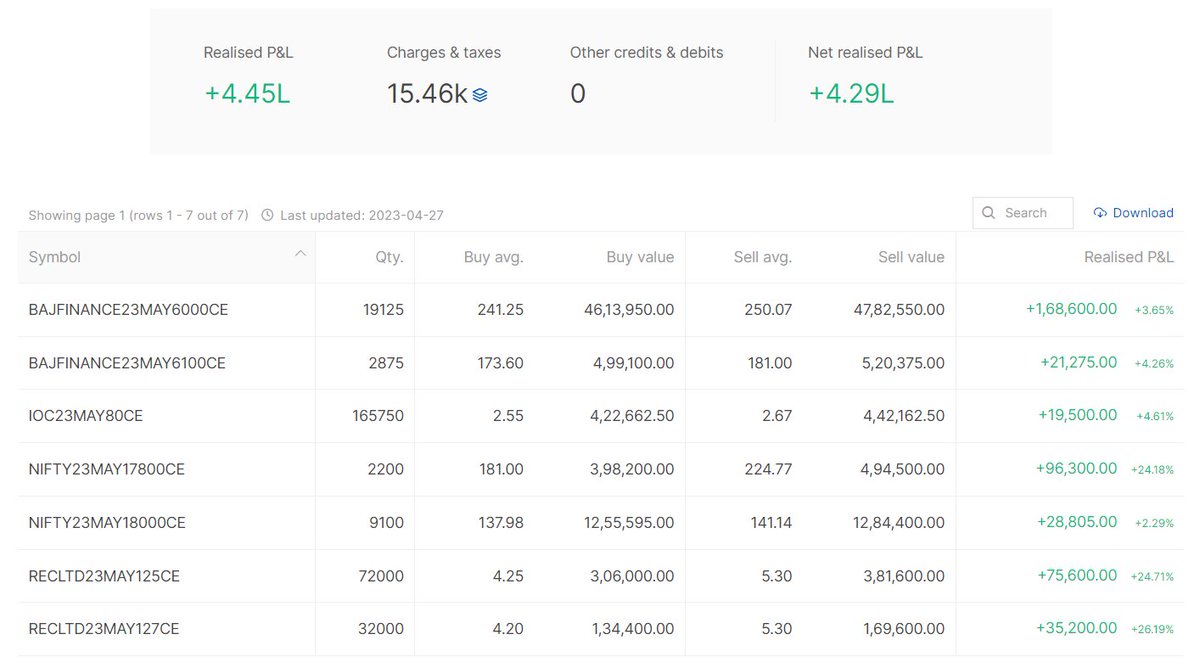Click the clock icon beside Last updated
The image size is (1200, 668).
pos(267,215)
